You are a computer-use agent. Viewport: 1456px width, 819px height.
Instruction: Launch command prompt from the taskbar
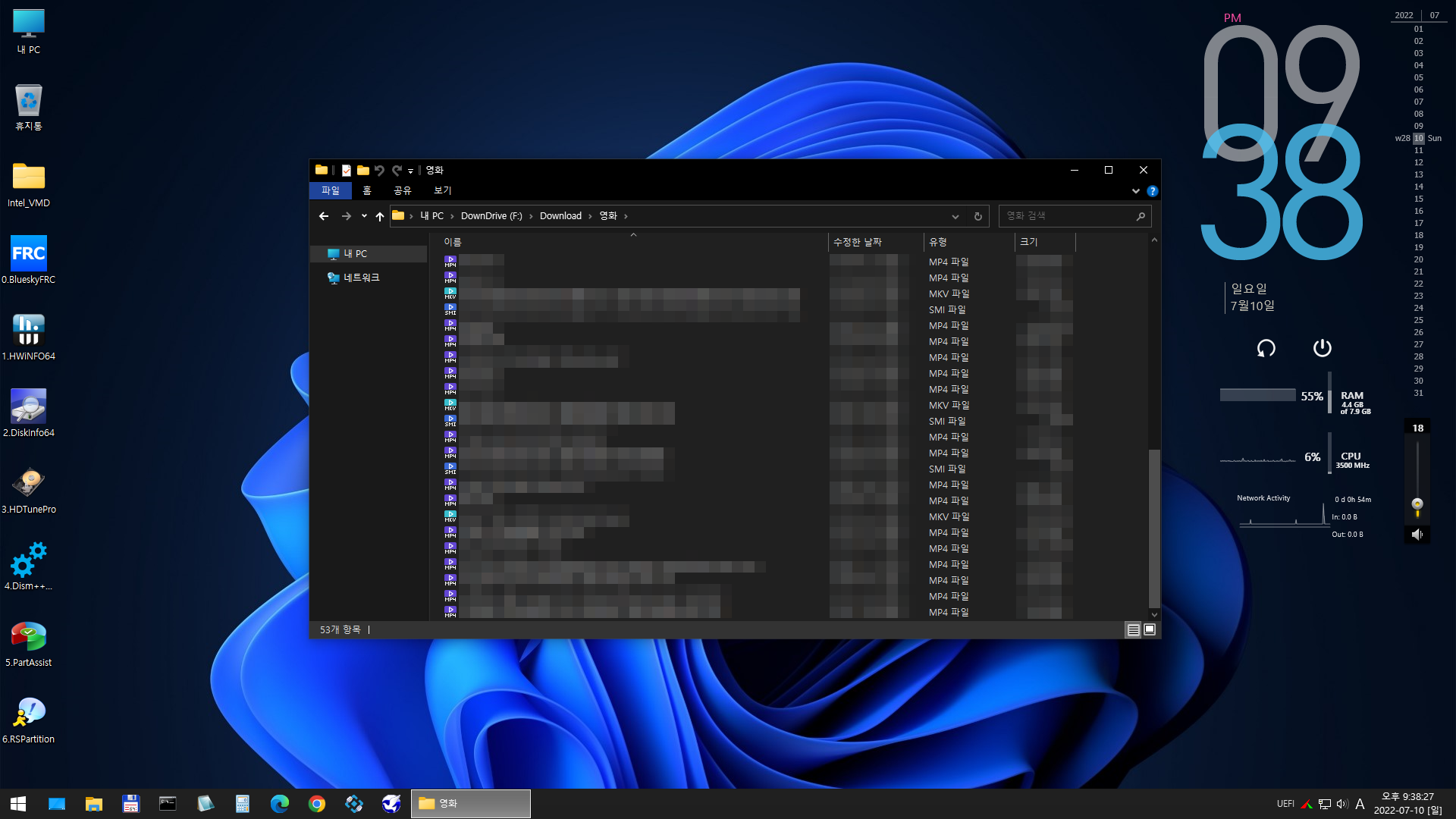click(x=168, y=804)
